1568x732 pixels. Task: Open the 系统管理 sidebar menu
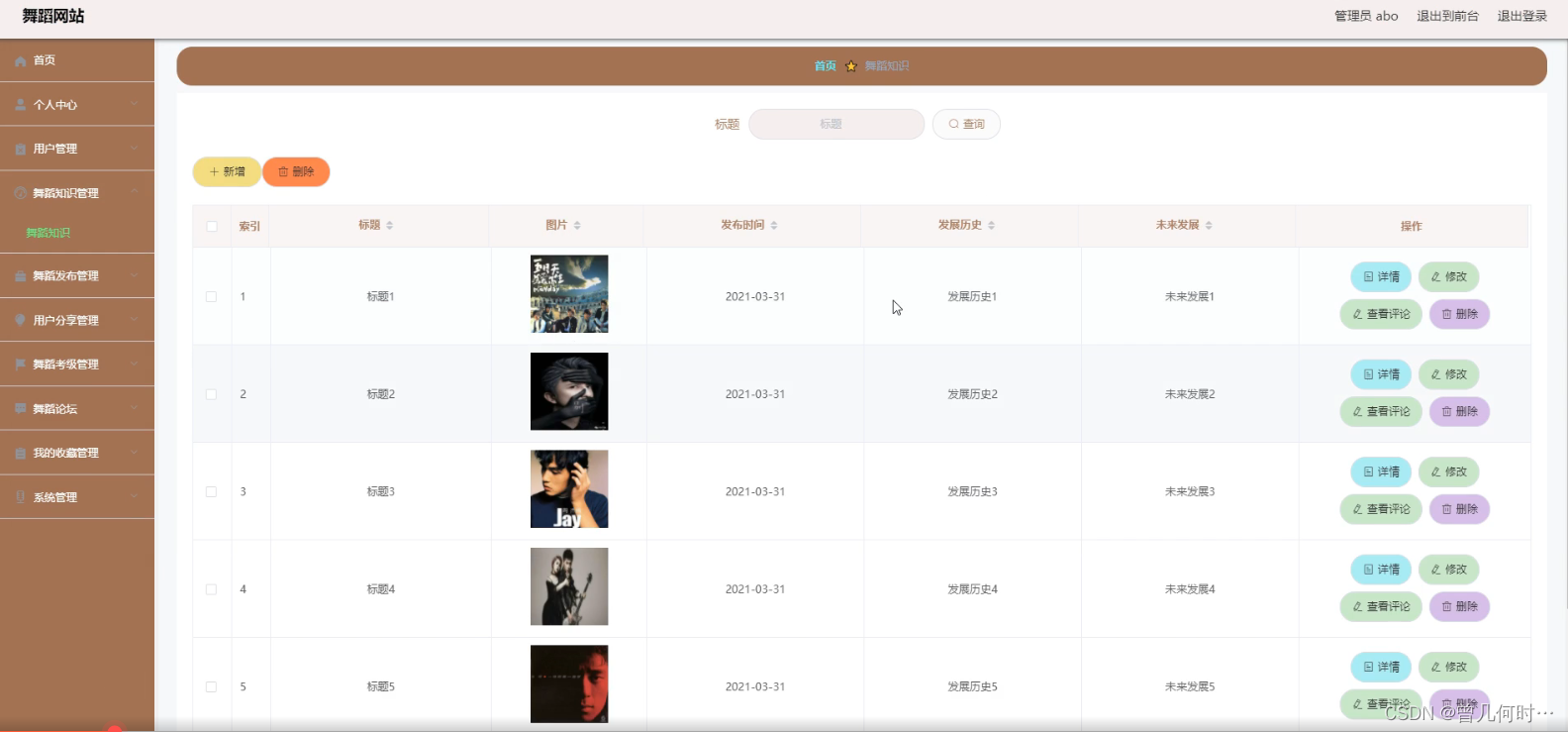77,497
